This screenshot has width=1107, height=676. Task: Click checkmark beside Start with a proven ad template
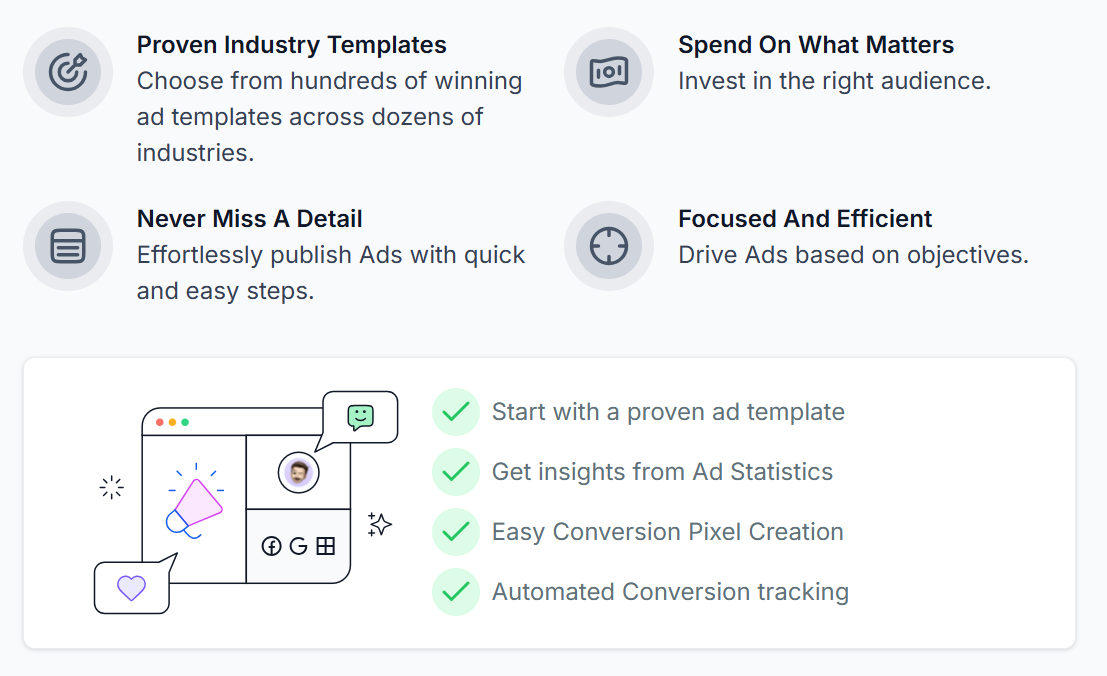point(456,412)
